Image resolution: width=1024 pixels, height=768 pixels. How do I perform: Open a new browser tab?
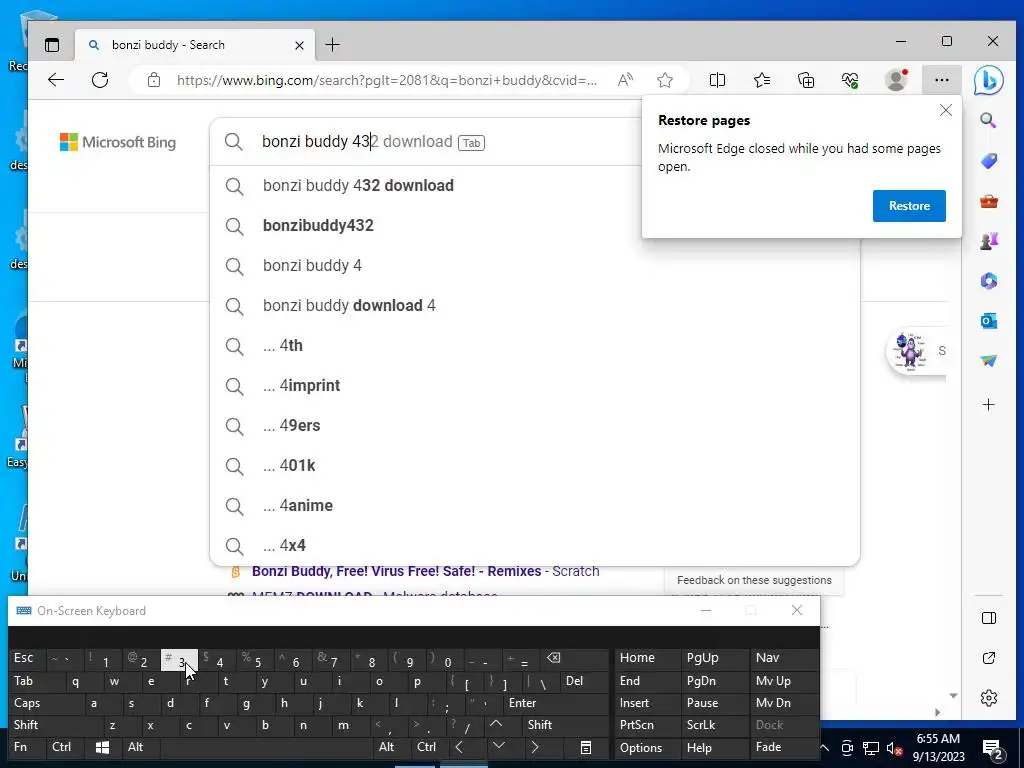click(x=332, y=44)
